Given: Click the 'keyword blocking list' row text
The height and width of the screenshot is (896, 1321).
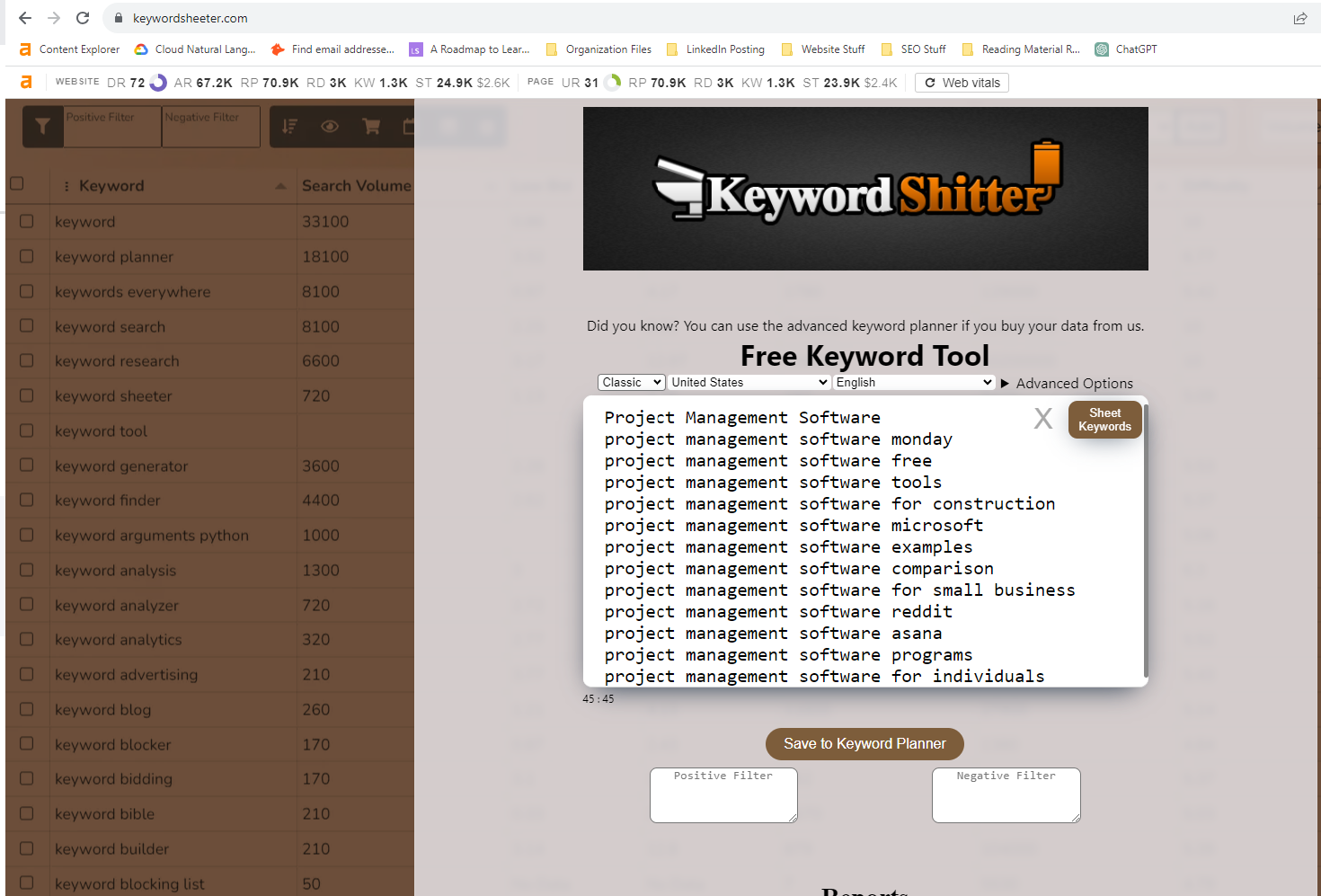Looking at the screenshot, I should point(129,884).
